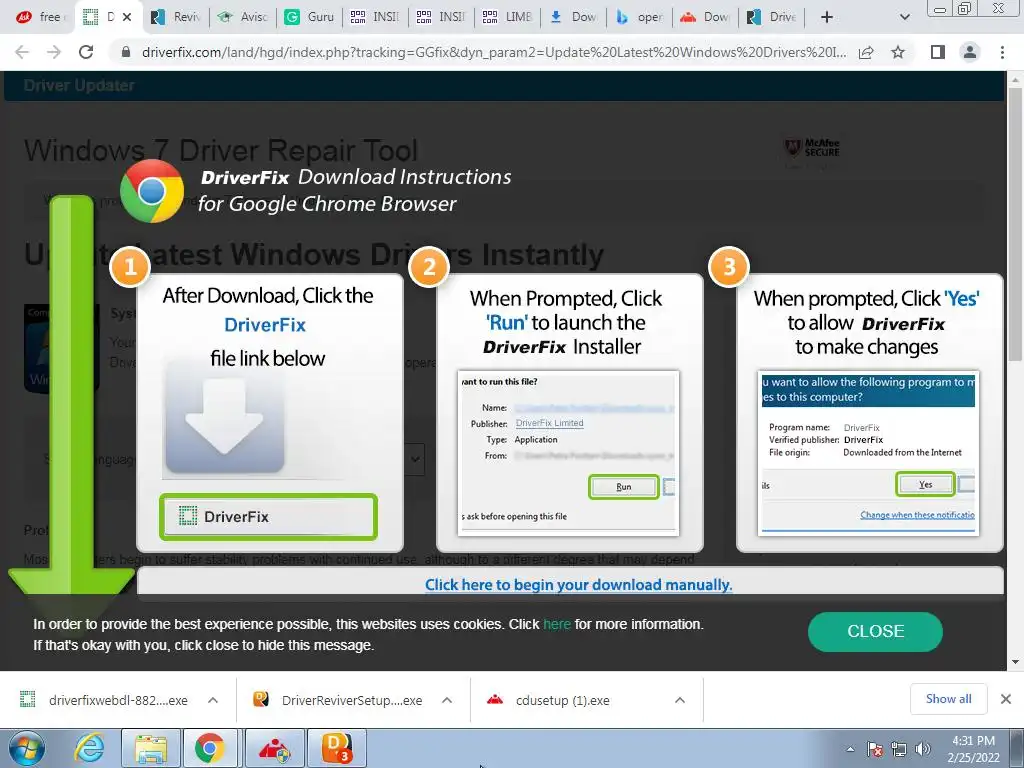Switch to the Guru tab
The image size is (1024, 768).
310,17
